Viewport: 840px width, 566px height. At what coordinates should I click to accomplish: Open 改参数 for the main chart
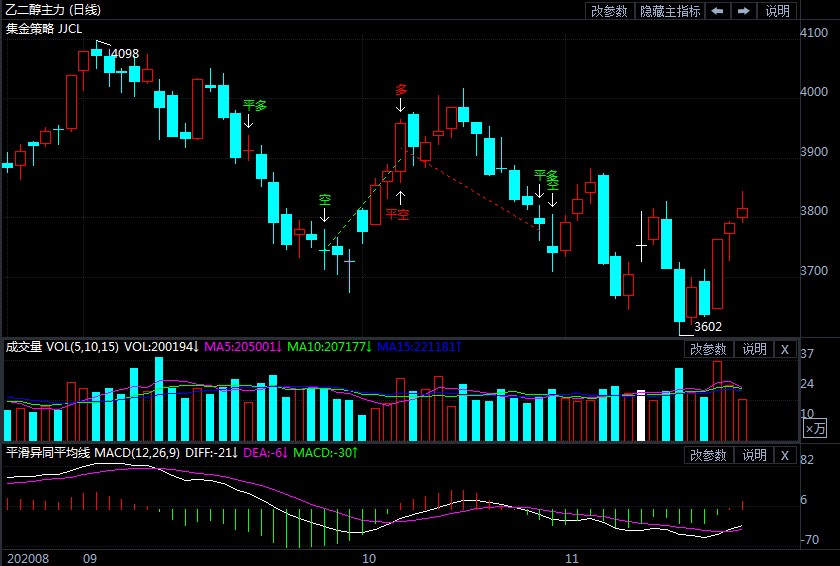pos(609,11)
